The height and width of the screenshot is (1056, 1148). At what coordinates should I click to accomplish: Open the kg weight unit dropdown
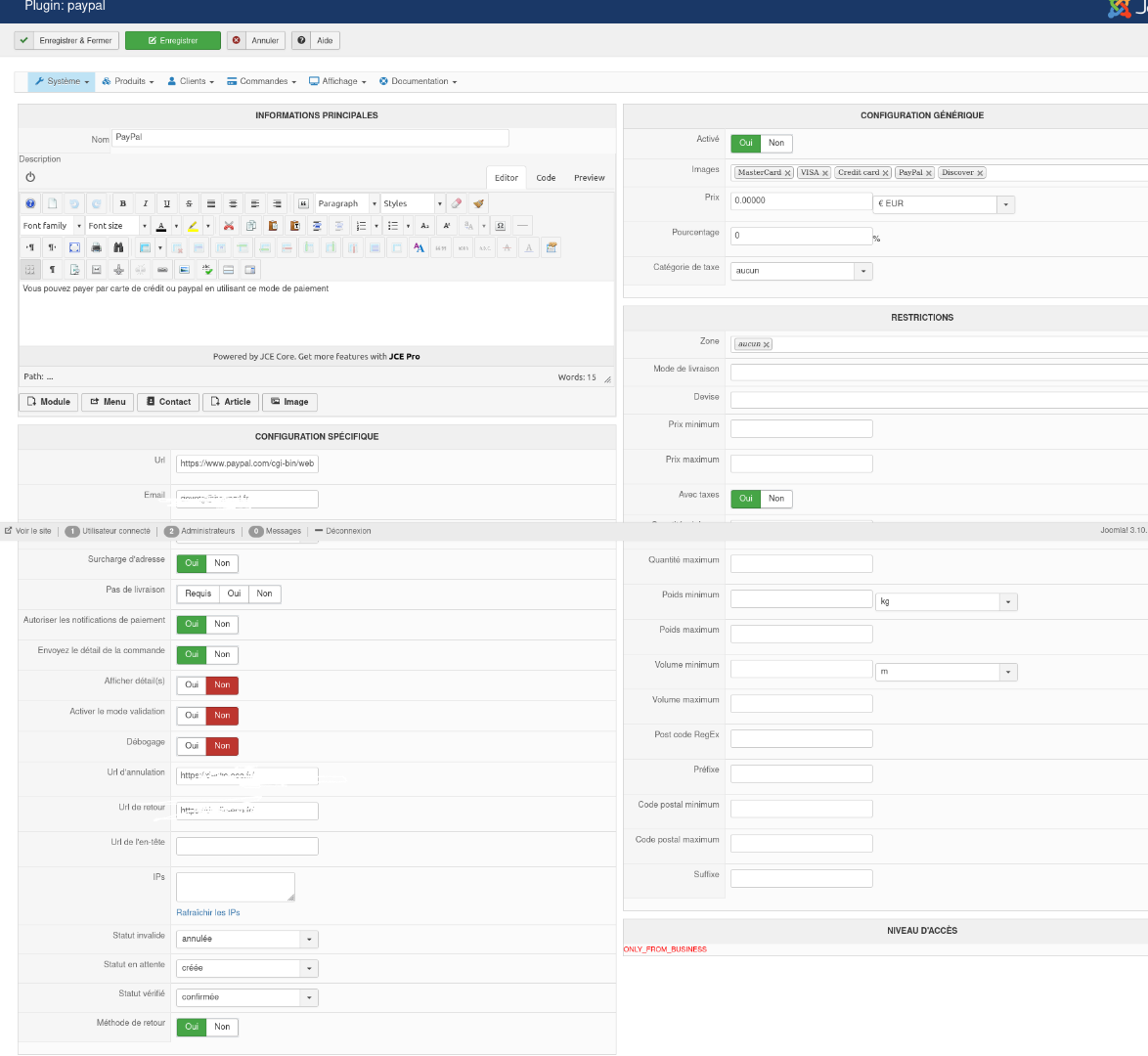tap(946, 602)
